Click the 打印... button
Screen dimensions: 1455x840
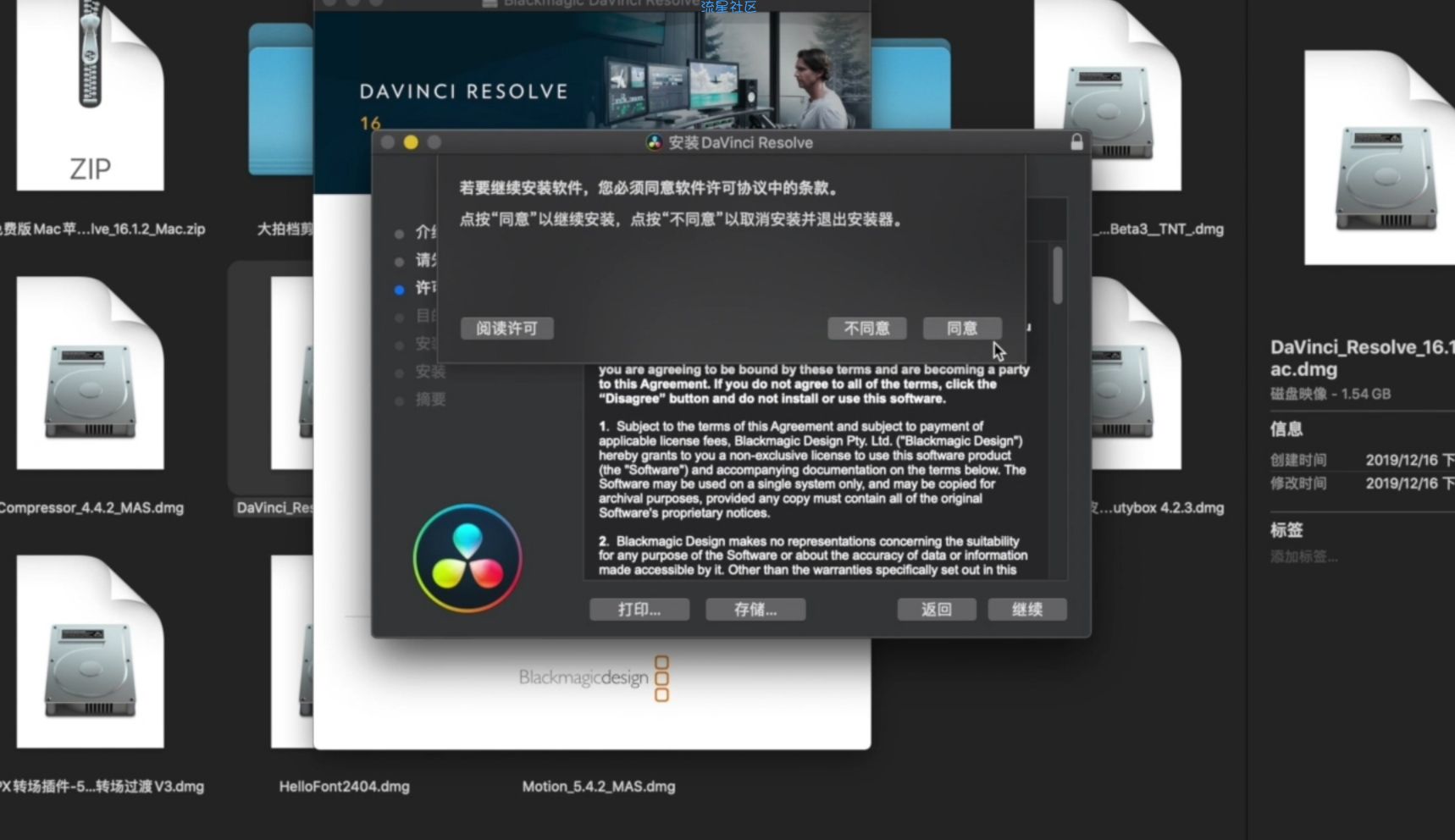pos(639,610)
